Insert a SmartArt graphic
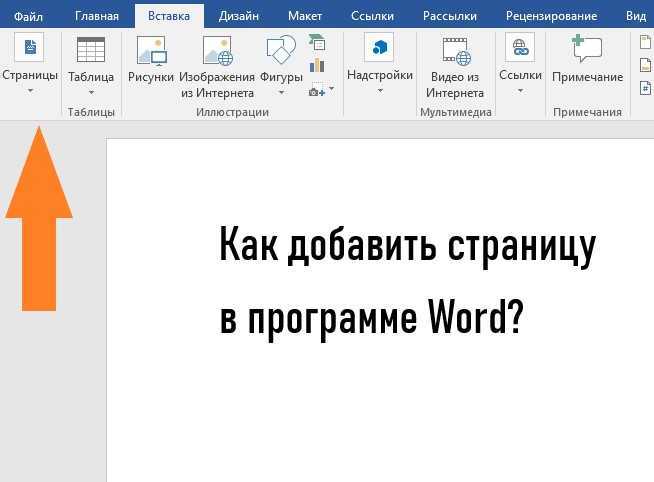 (x=317, y=42)
